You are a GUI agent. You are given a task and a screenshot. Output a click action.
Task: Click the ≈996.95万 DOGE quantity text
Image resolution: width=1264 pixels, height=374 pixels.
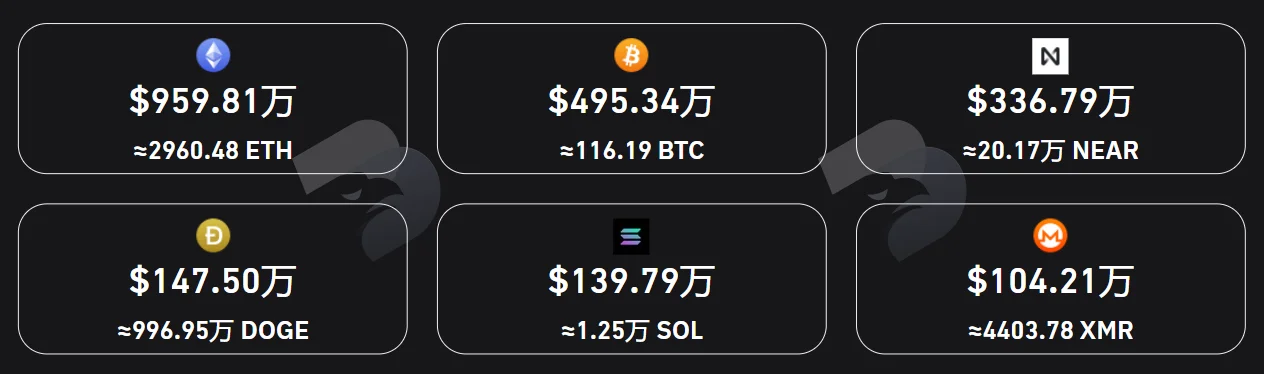pyautogui.click(x=212, y=332)
